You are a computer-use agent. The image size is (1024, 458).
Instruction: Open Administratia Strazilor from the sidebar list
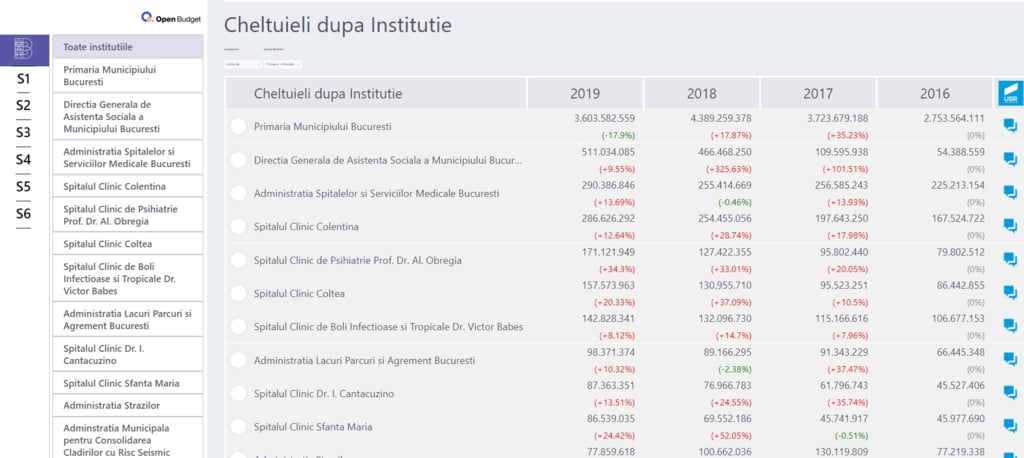pyautogui.click(x=127, y=405)
